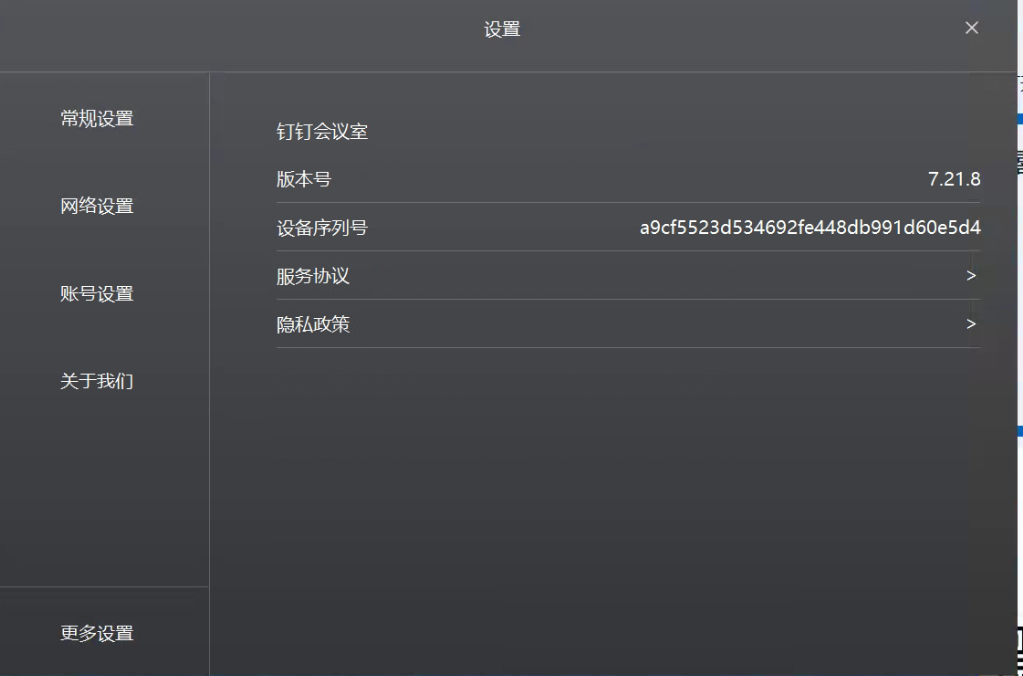Switch to 网络设置 tab

coord(97,206)
